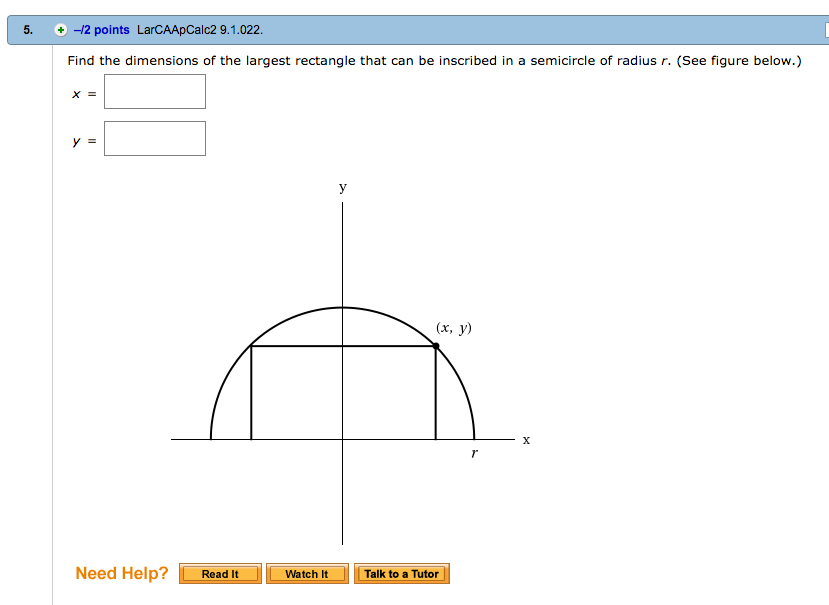
Task: Click the radius label r below the x-axis
Action: [x=474, y=454]
